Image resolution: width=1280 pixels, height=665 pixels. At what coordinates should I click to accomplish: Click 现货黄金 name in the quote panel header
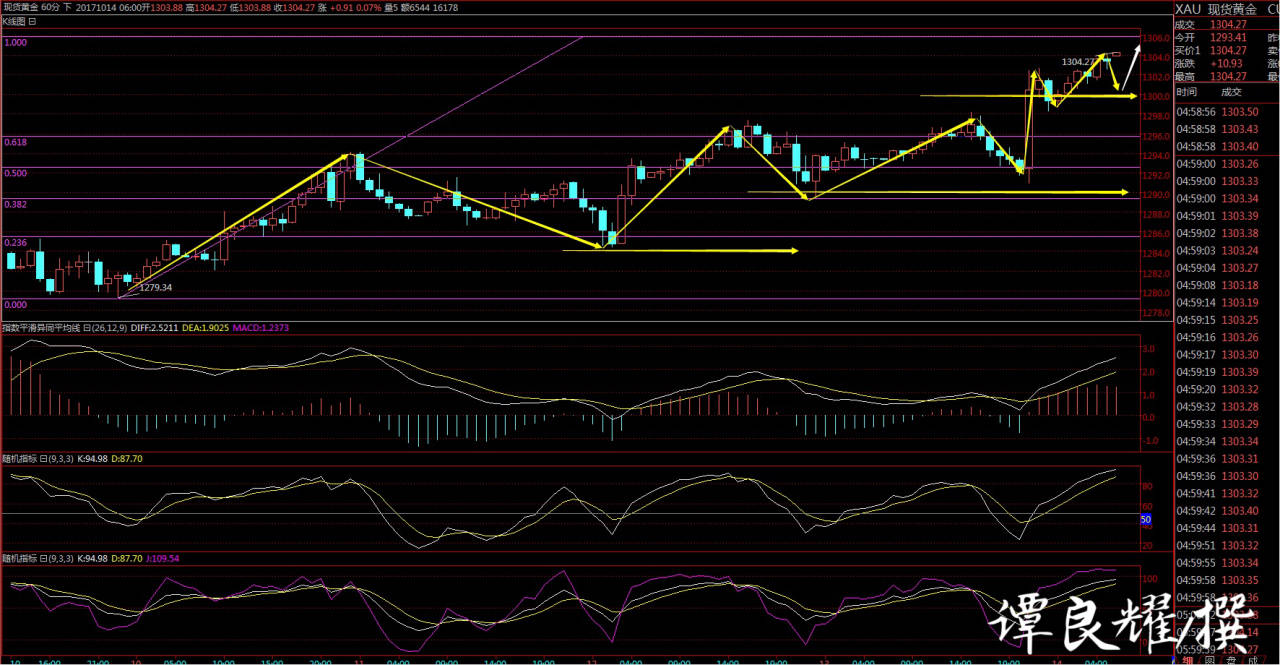tap(1230, 9)
